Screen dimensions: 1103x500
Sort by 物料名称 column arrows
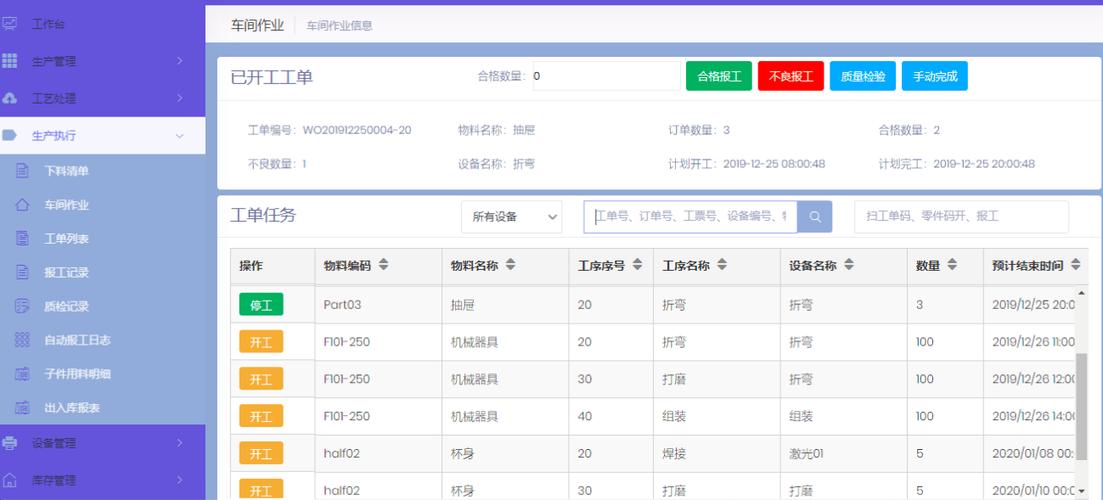pyautogui.click(x=511, y=265)
